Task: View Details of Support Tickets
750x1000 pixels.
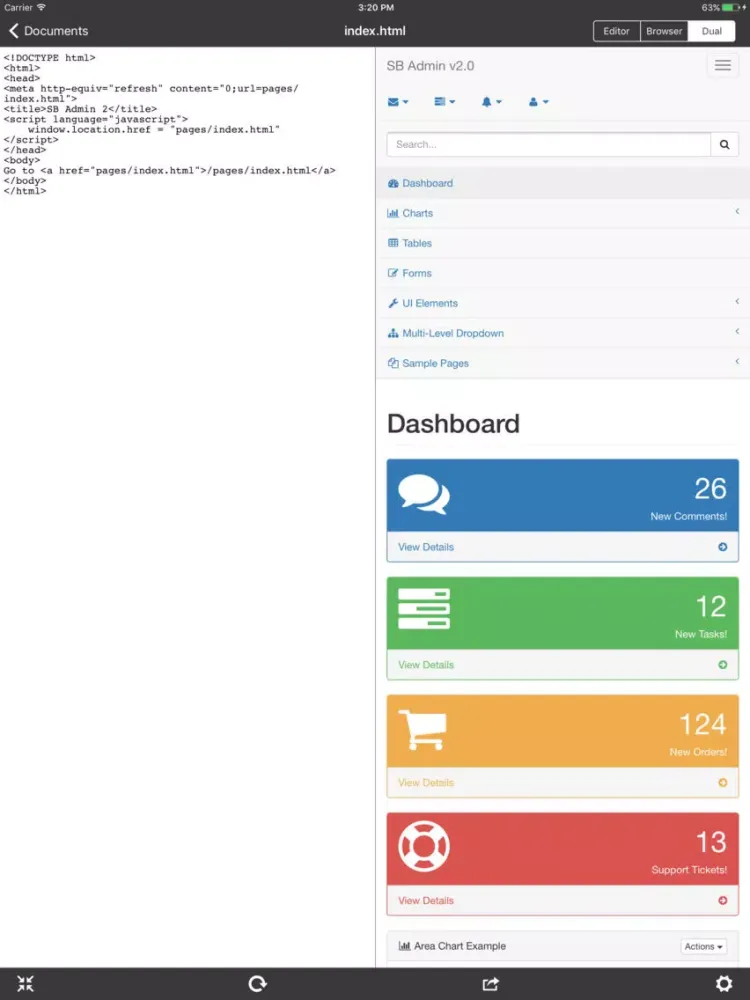Action: point(426,901)
